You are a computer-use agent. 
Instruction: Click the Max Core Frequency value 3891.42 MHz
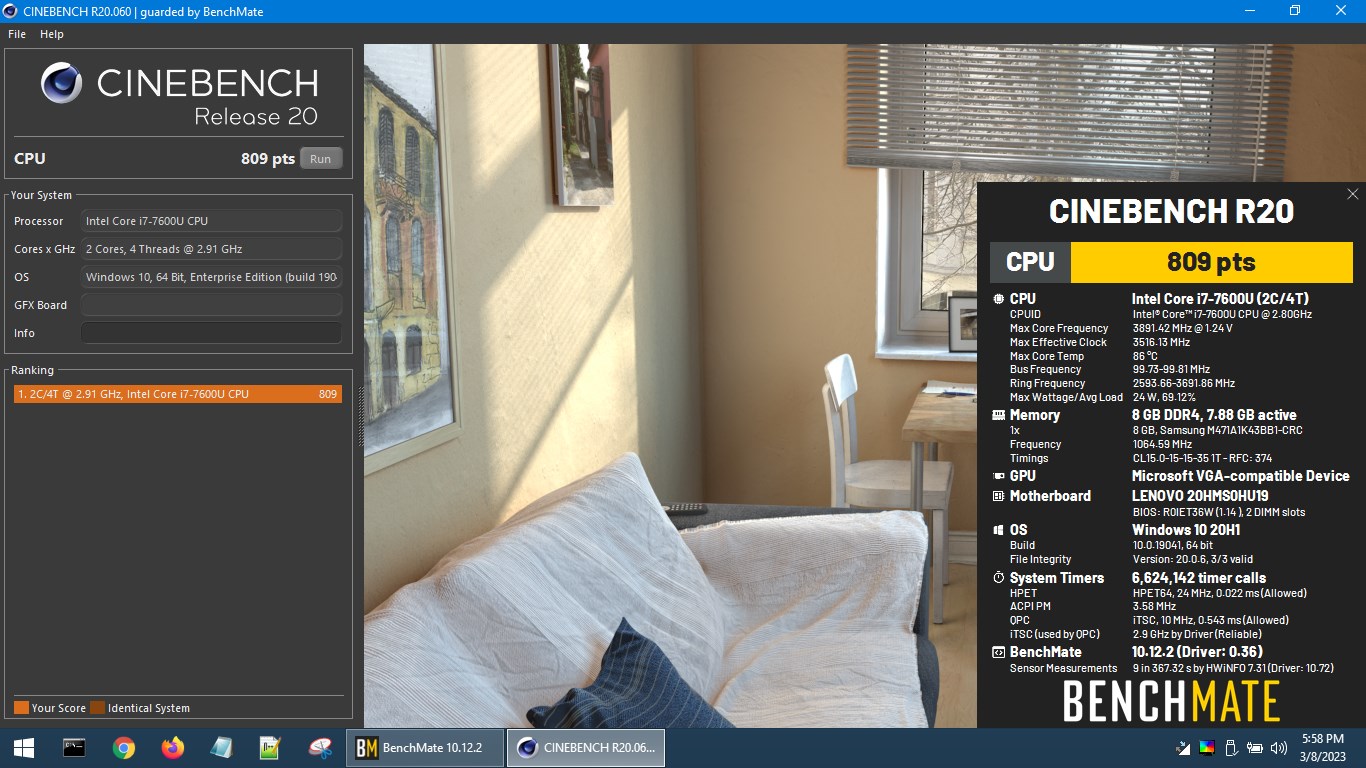(x=1182, y=328)
